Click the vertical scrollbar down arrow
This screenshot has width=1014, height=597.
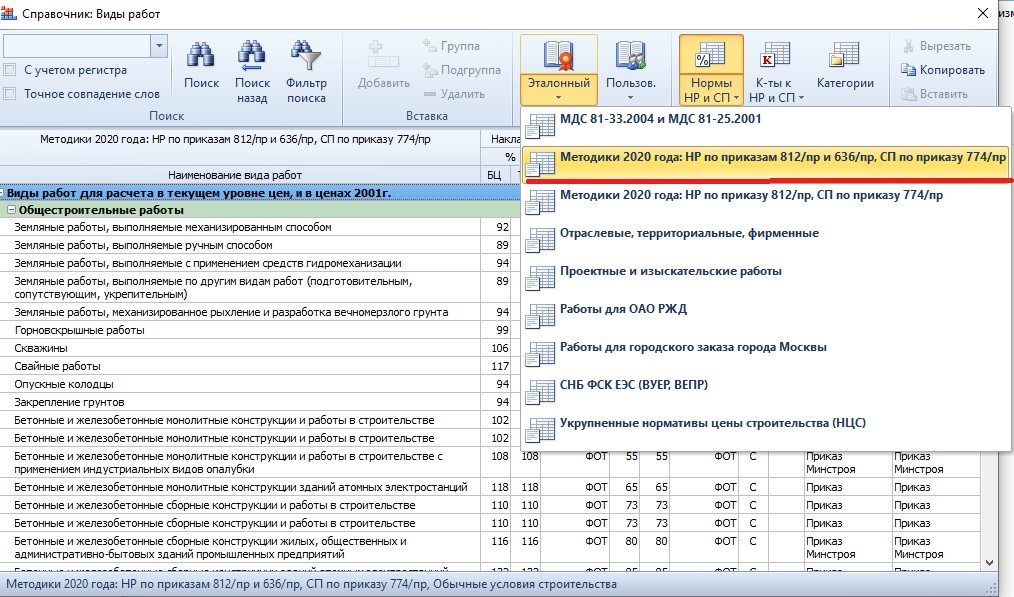(x=990, y=564)
